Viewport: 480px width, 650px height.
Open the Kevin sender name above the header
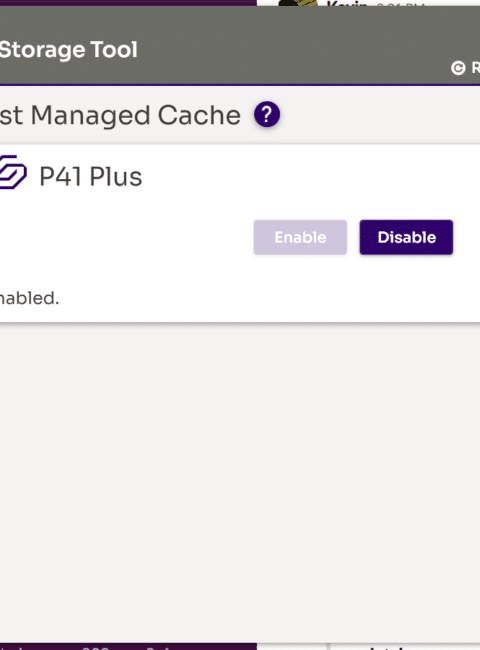347,4
